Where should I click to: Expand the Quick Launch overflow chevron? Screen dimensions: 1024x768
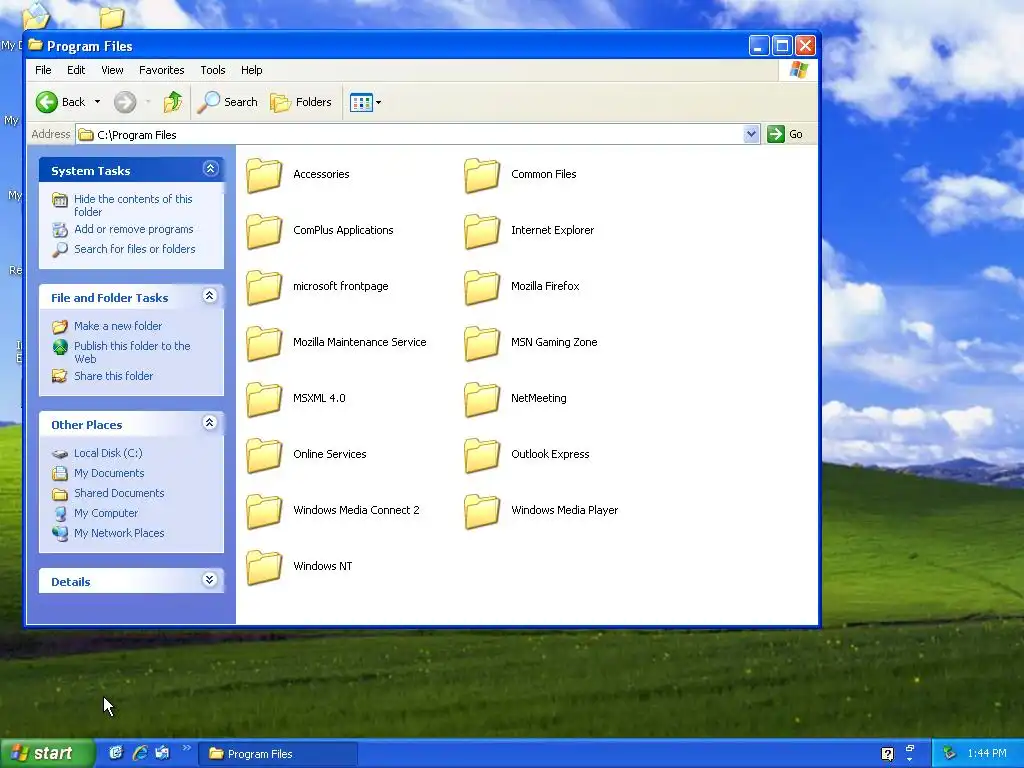[x=186, y=748]
